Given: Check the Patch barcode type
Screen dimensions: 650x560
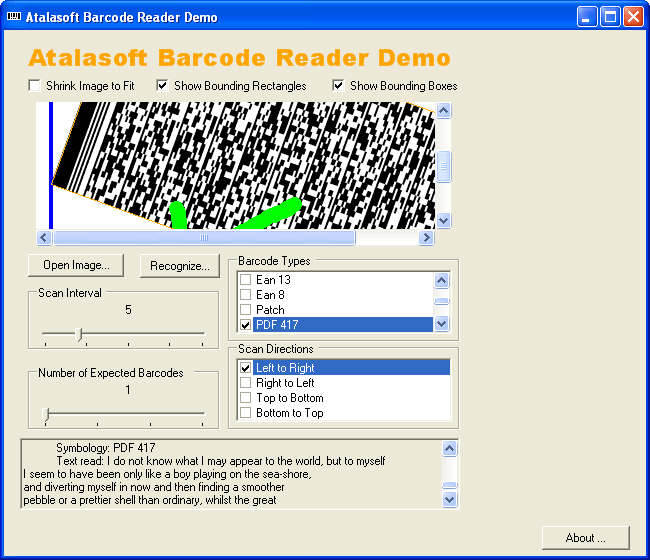Looking at the screenshot, I should (246, 309).
